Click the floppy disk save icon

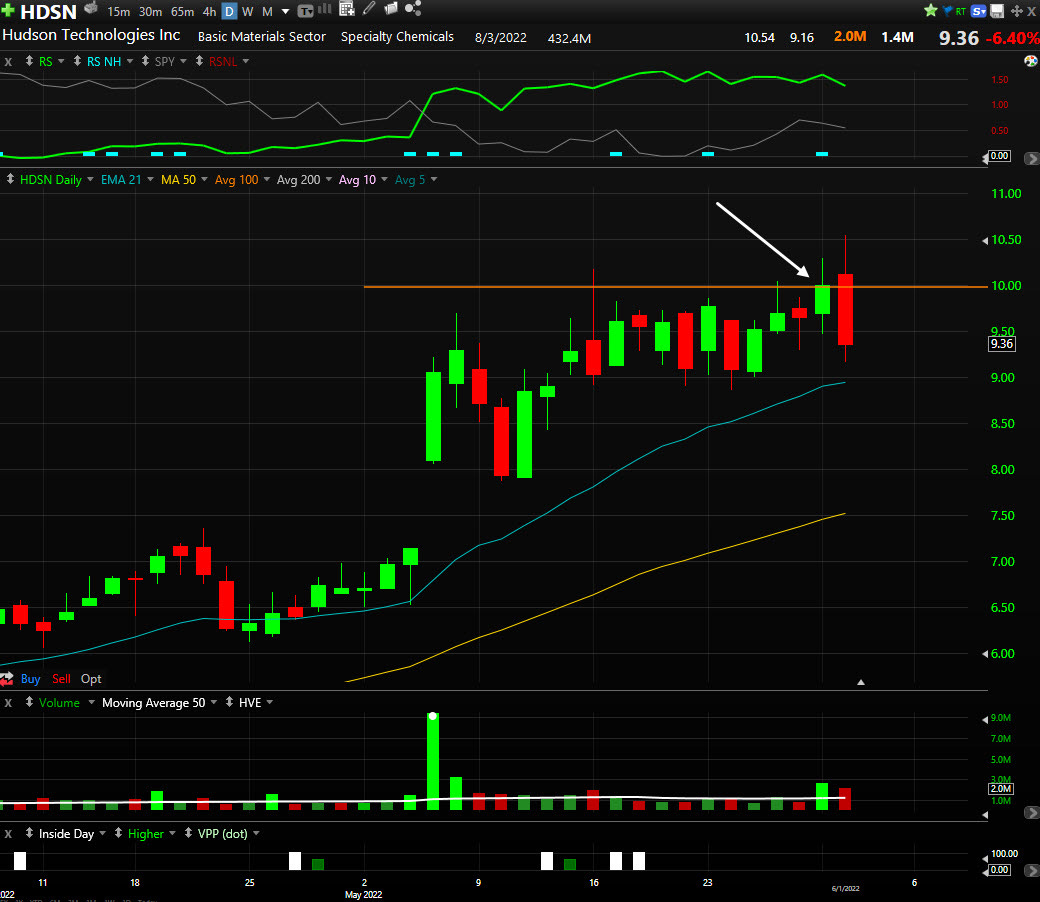997,11
